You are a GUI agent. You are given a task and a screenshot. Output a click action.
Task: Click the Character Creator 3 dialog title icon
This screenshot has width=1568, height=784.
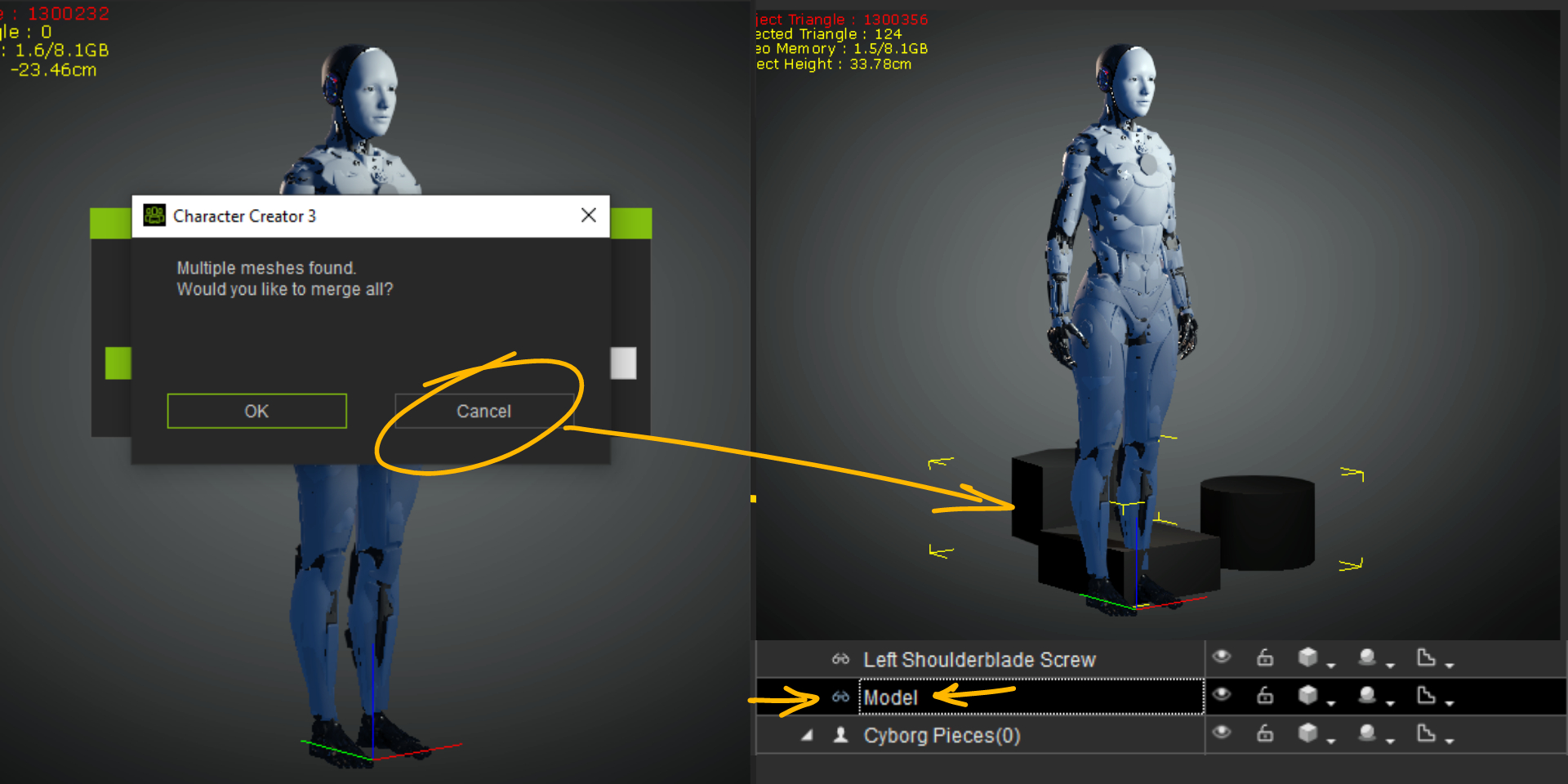(154, 216)
